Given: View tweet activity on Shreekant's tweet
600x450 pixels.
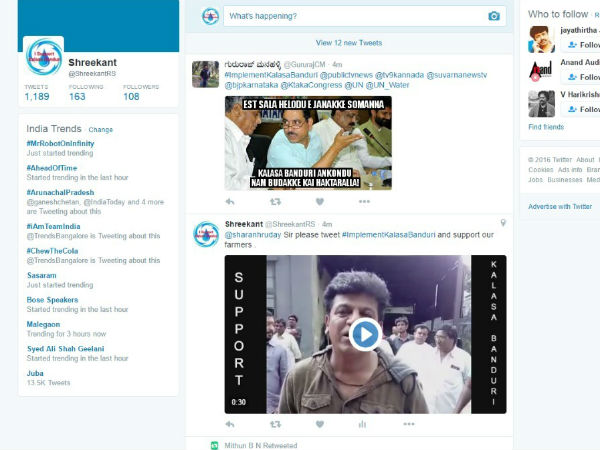Looking at the screenshot, I should click(362, 424).
